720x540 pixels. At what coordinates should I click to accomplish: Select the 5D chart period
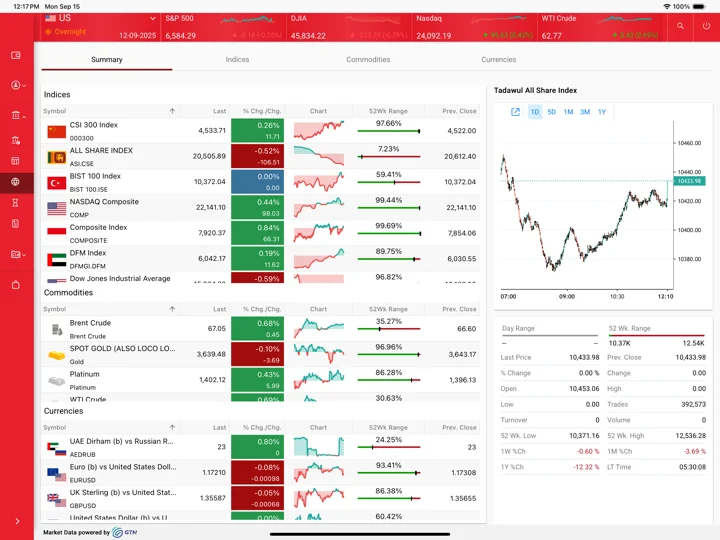point(551,112)
